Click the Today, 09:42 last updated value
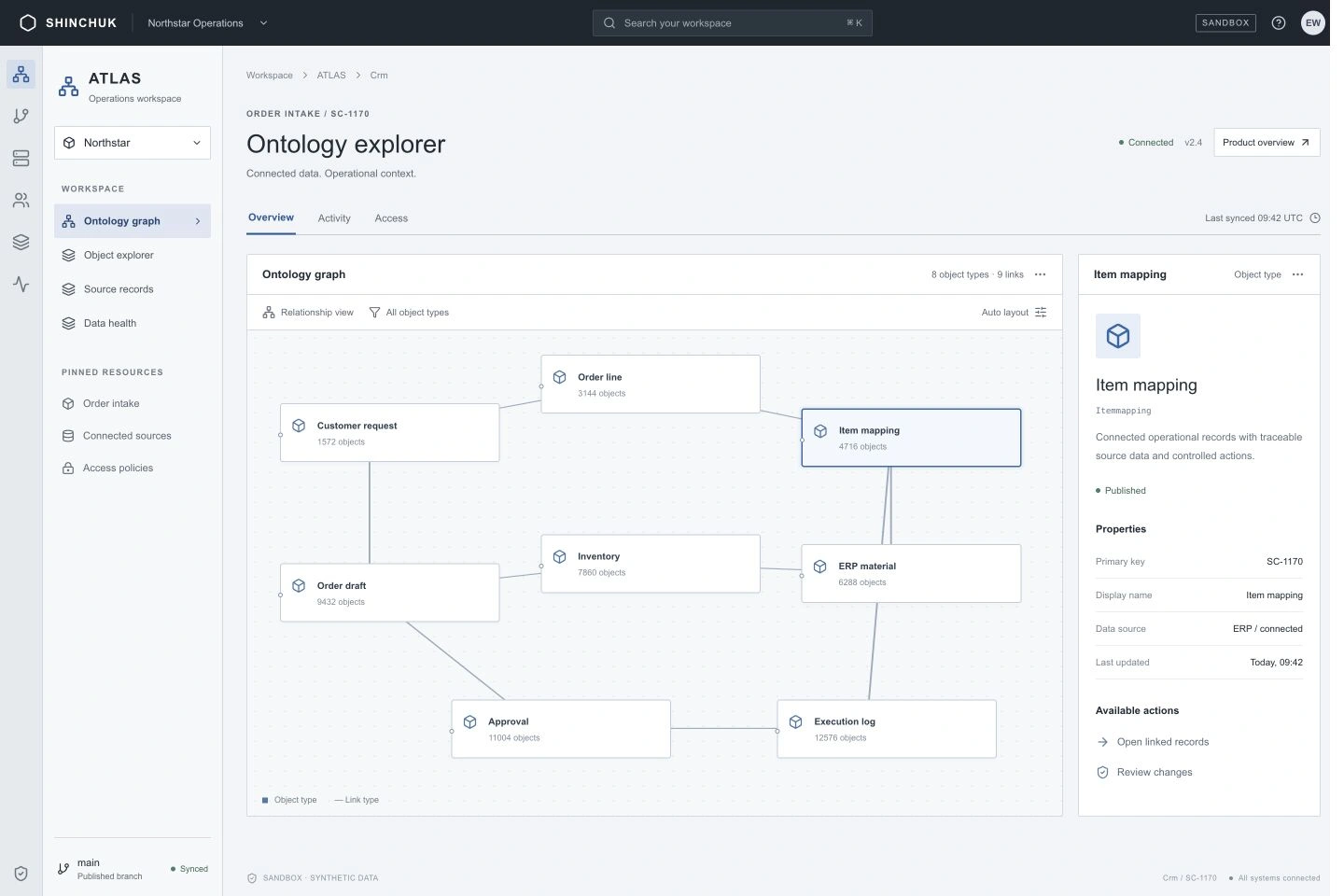Viewport: 1344px width, 896px height. (x=1277, y=663)
